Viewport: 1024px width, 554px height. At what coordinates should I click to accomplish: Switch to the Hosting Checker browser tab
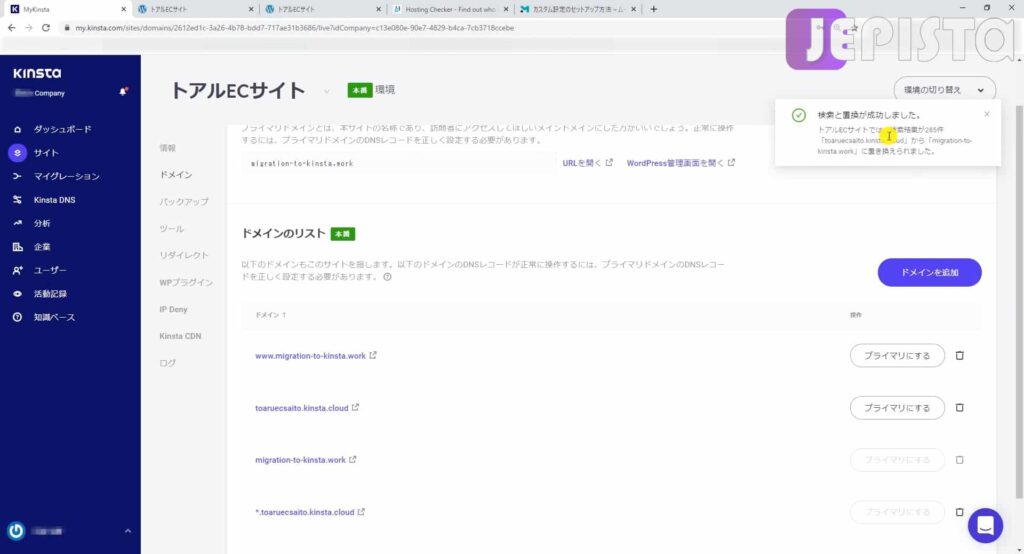tap(450, 9)
